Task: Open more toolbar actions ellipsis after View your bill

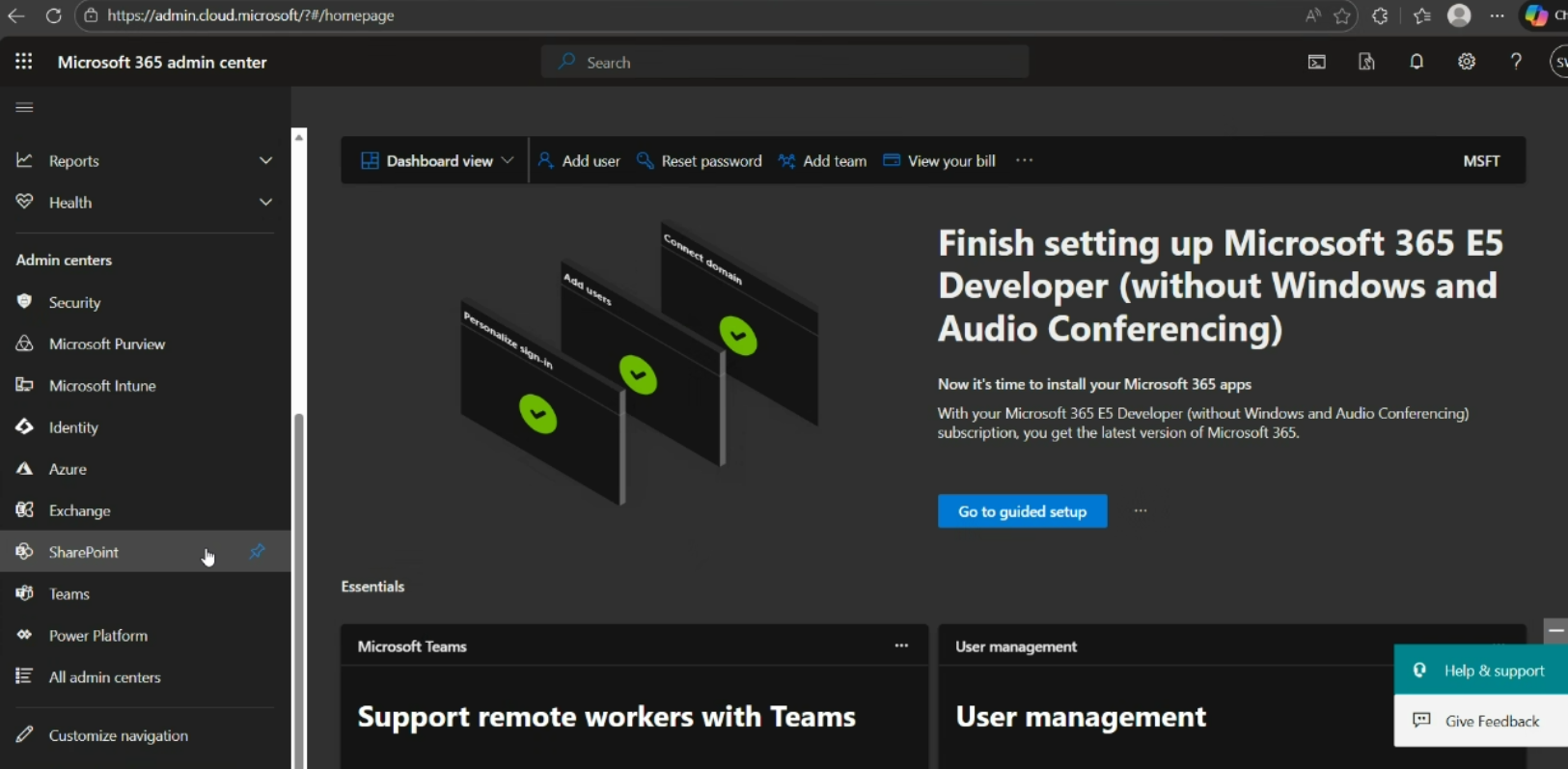Action: click(1025, 160)
